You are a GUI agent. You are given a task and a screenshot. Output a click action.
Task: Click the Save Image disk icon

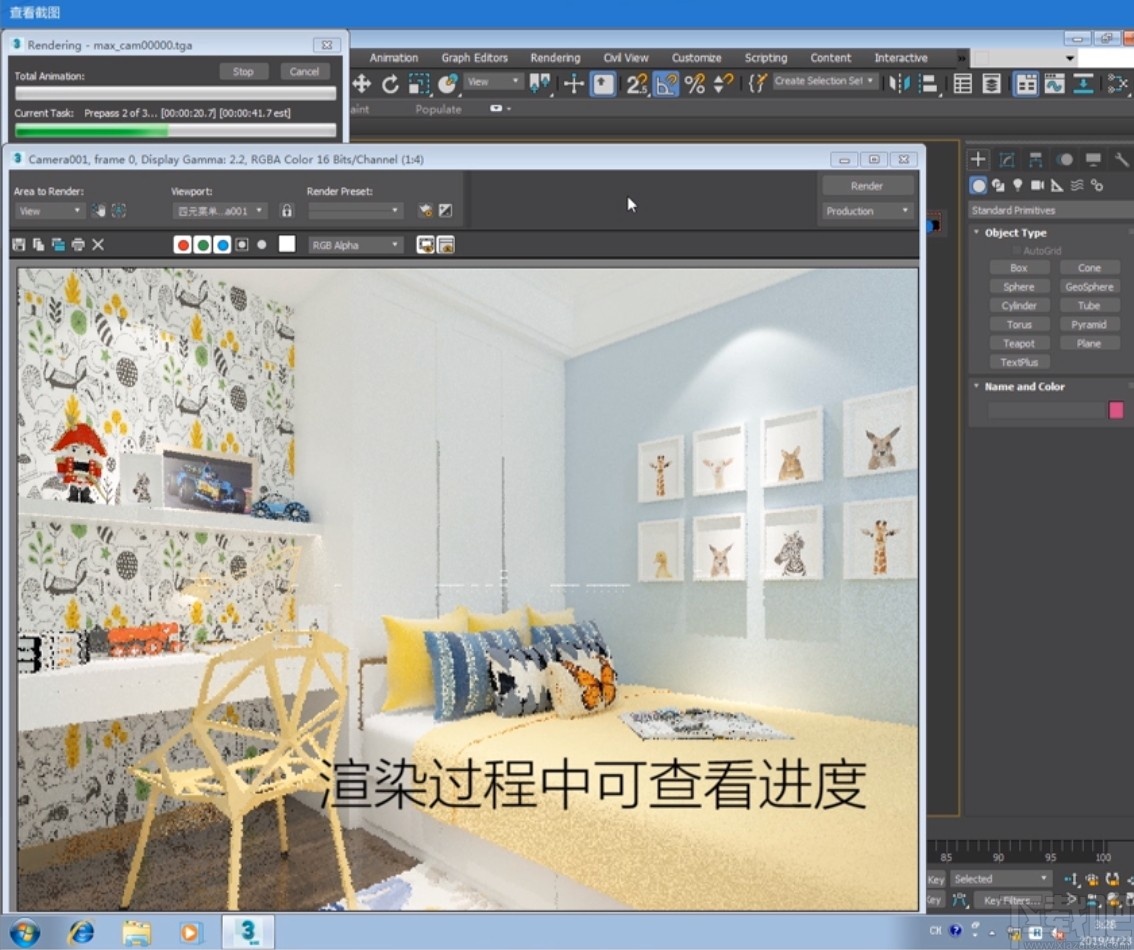click(x=19, y=245)
